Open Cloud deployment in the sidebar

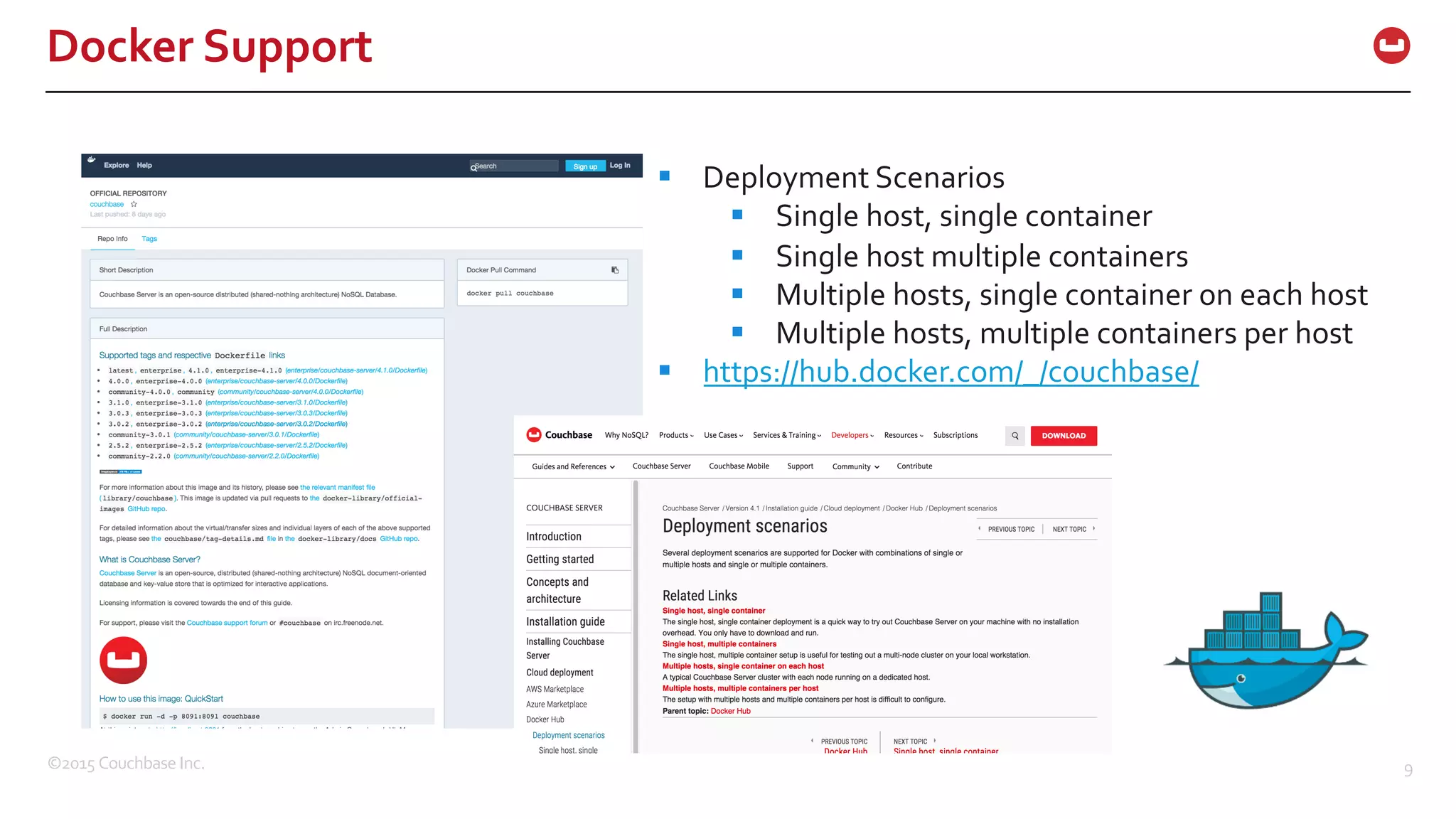pos(560,673)
